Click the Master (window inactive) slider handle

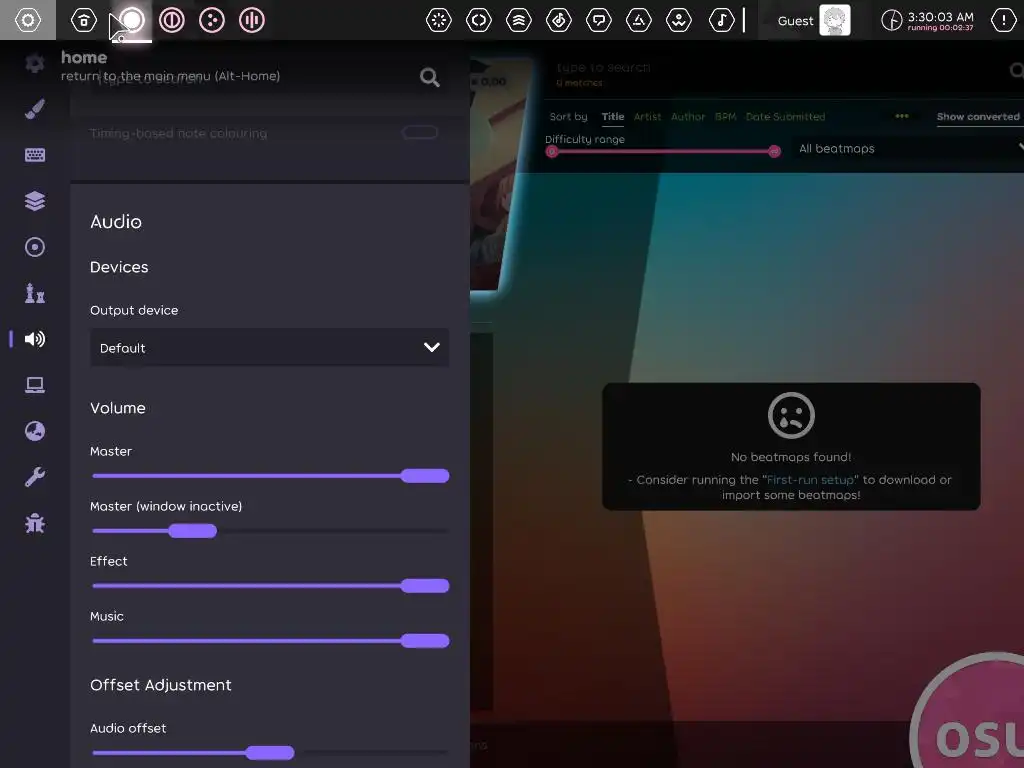point(193,531)
